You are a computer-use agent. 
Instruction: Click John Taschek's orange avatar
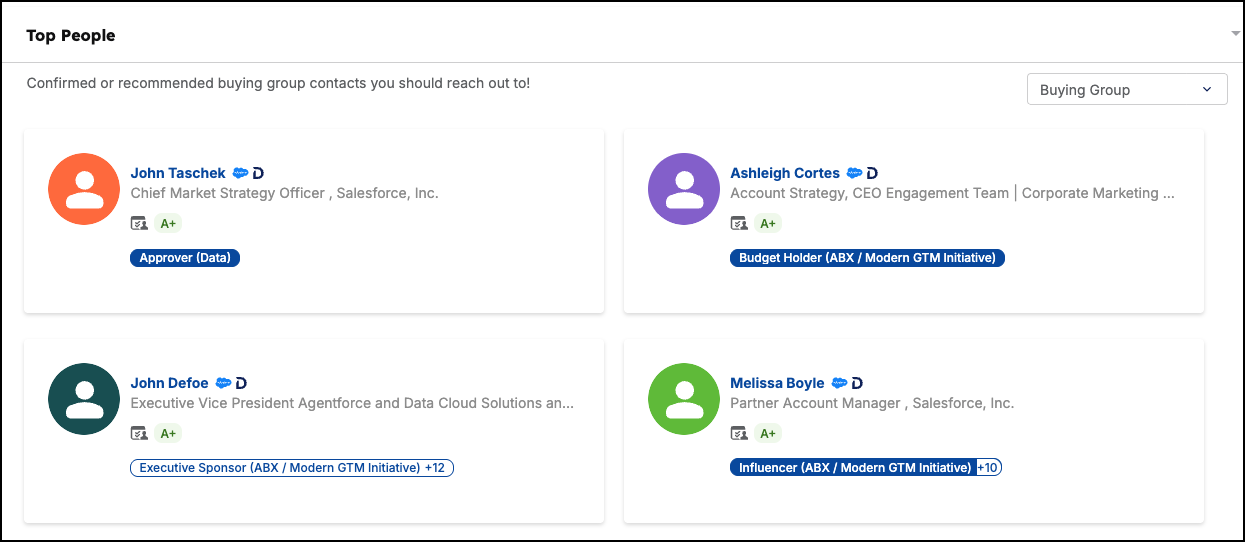(x=84, y=189)
